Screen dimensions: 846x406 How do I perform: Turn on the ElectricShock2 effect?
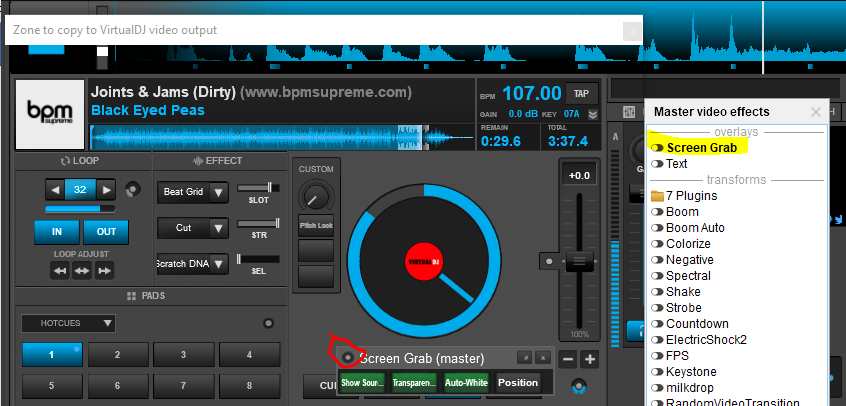point(657,340)
